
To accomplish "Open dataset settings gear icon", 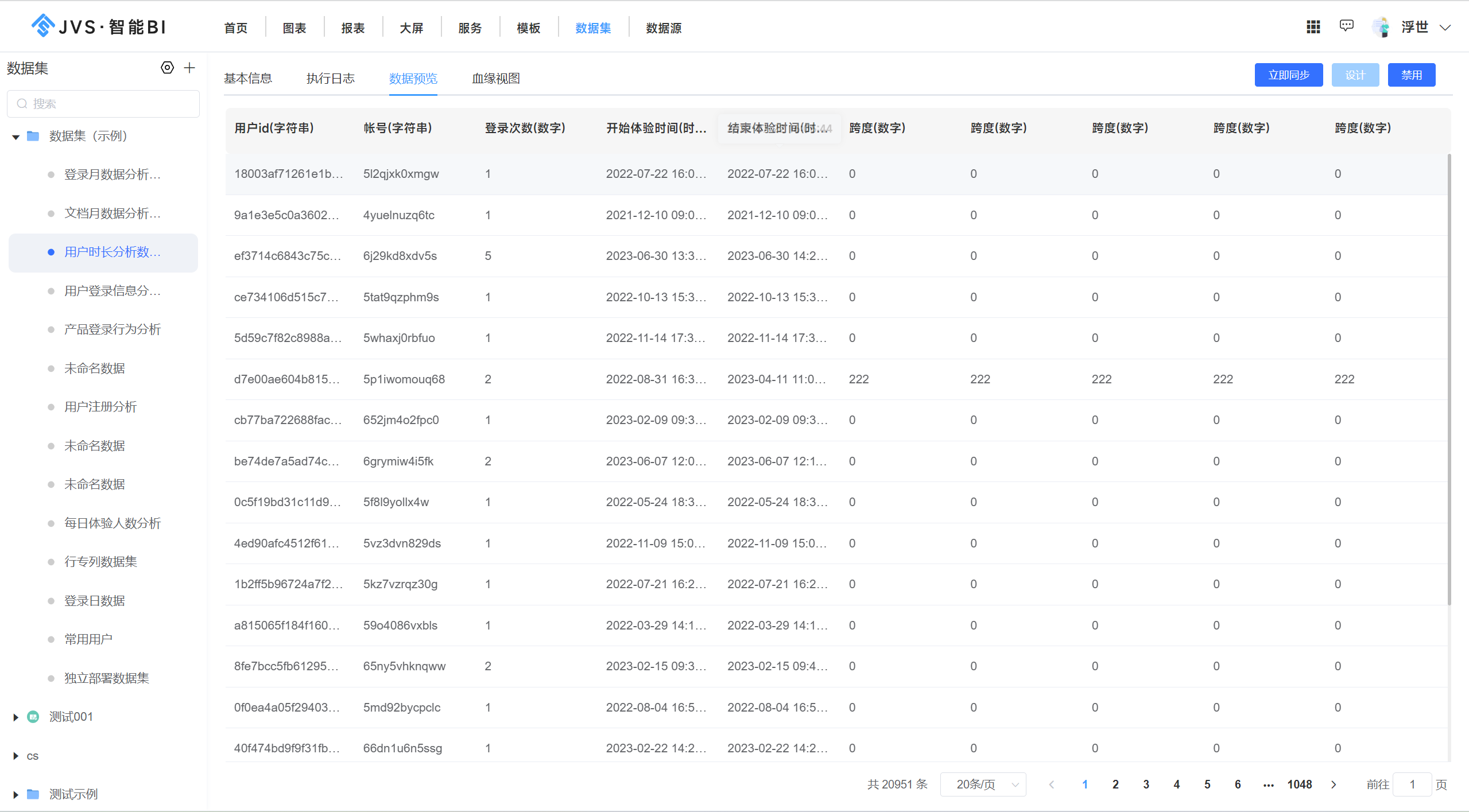I will 167,67.
